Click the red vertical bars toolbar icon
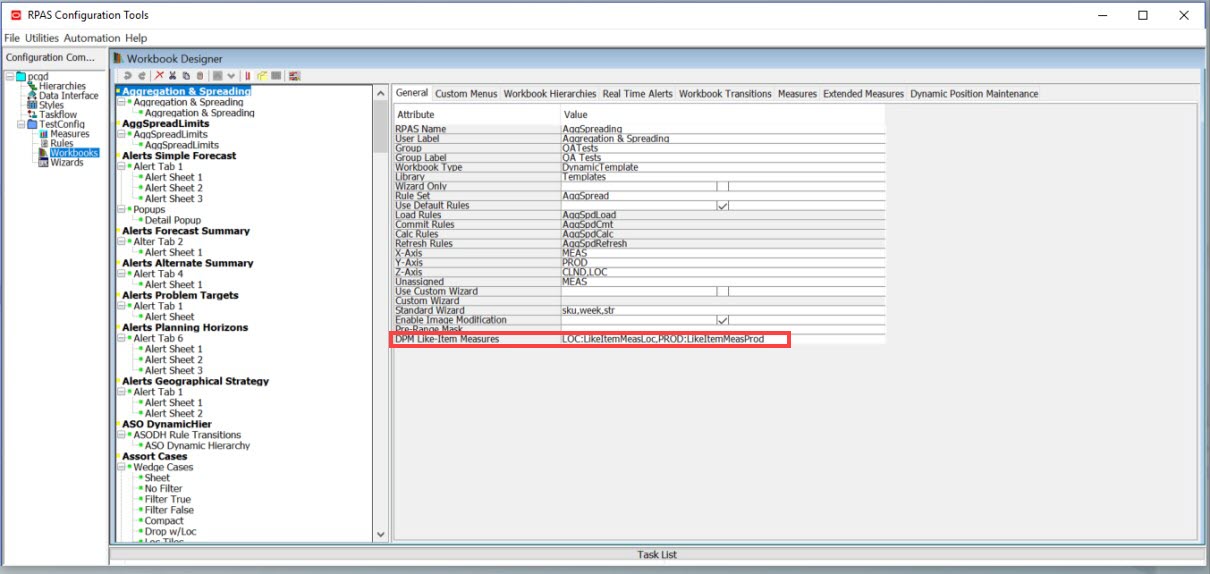Viewport: 1210px width, 574px height. [247, 76]
